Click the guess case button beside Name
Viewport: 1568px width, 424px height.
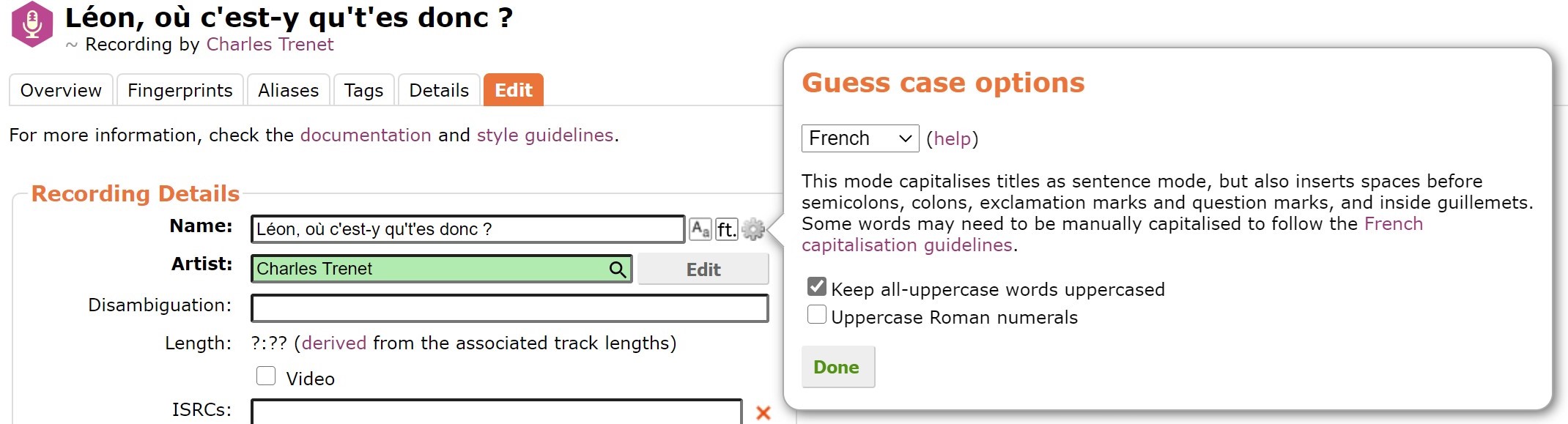(700, 229)
